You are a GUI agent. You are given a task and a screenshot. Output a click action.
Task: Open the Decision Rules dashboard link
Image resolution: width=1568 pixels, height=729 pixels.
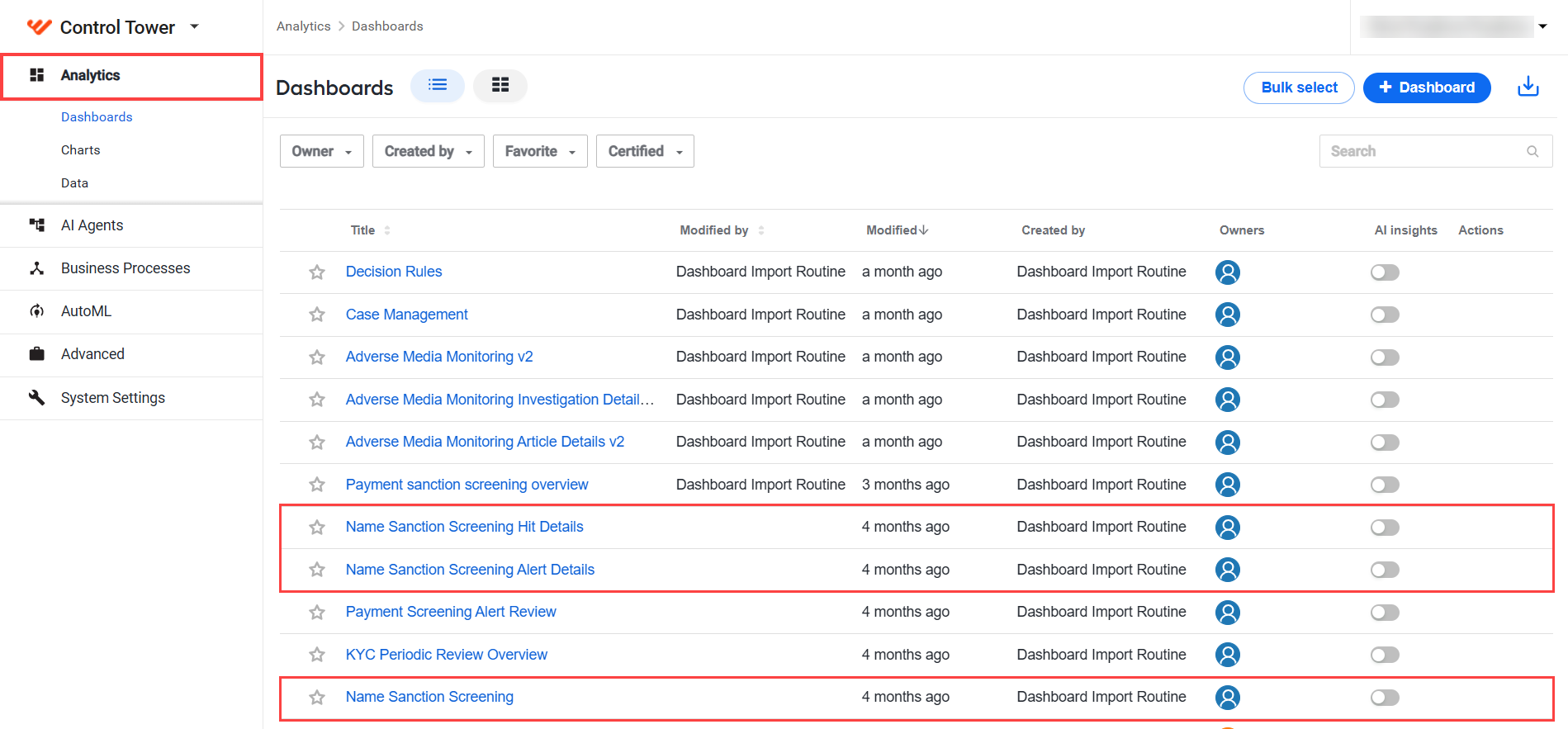point(394,272)
